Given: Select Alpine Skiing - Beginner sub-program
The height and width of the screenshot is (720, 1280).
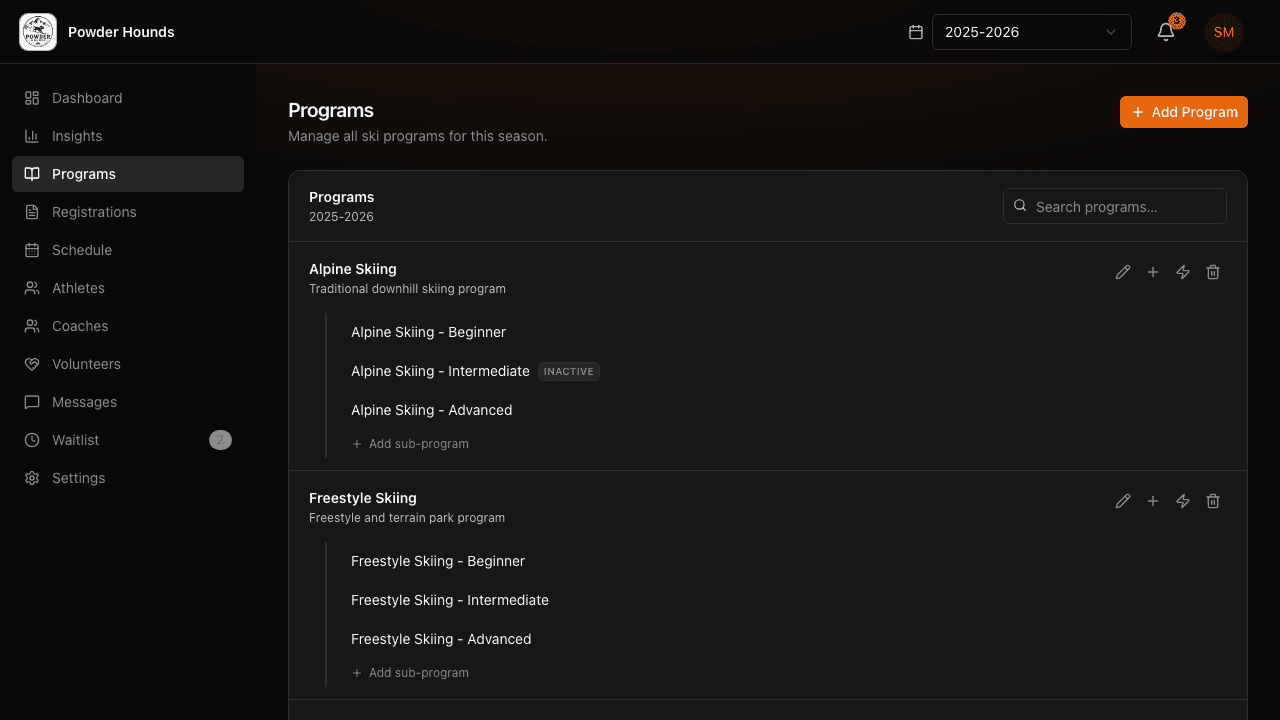Looking at the screenshot, I should pos(428,332).
